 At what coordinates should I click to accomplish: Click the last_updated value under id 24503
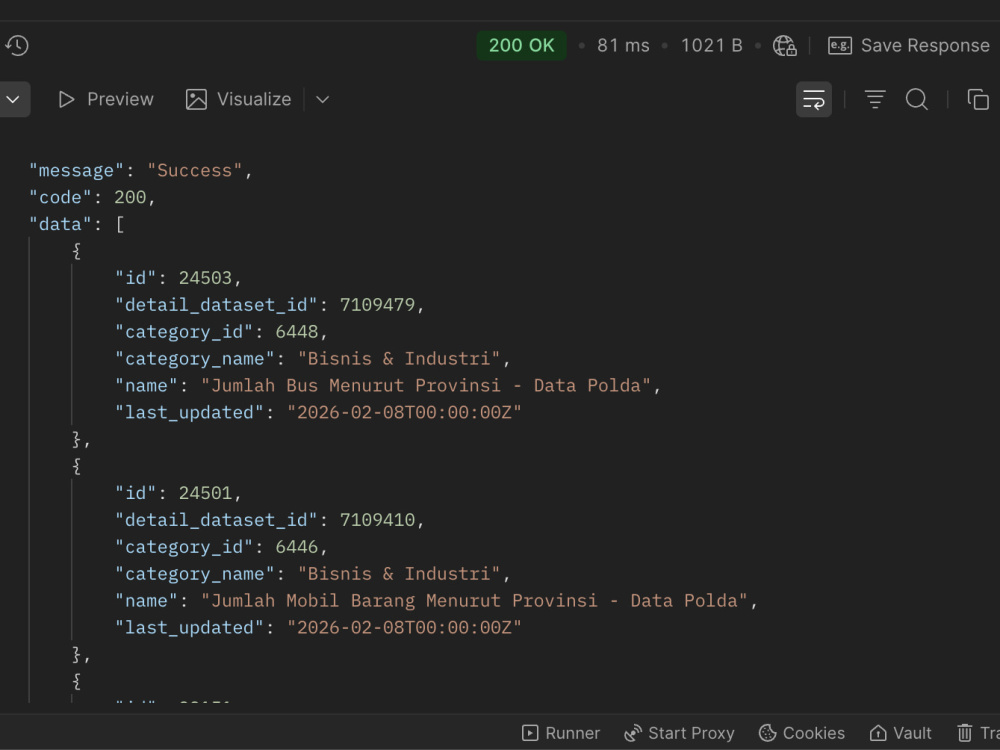coord(404,412)
